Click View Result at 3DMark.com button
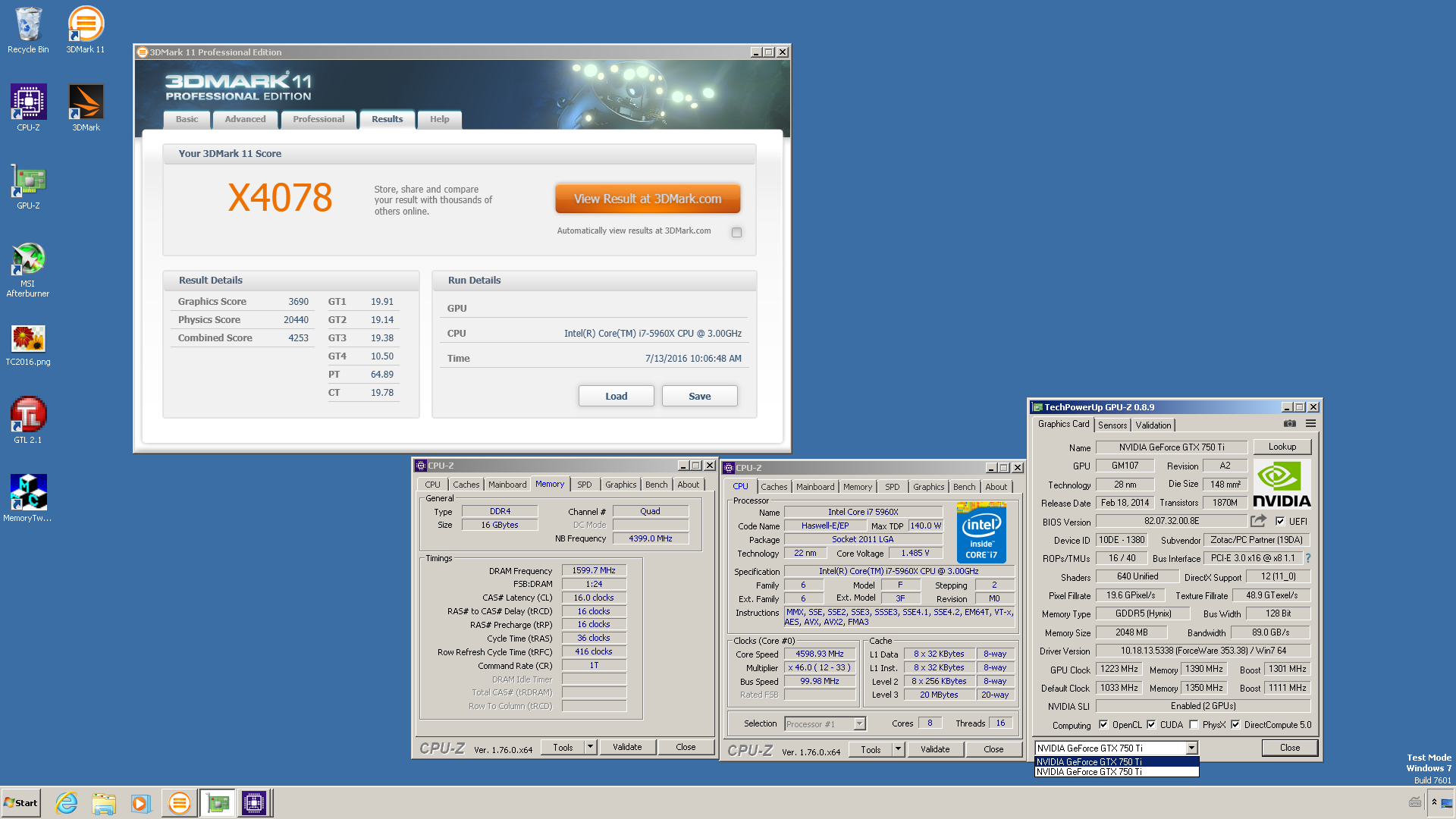This screenshot has width=1456, height=819. pyautogui.click(x=648, y=199)
